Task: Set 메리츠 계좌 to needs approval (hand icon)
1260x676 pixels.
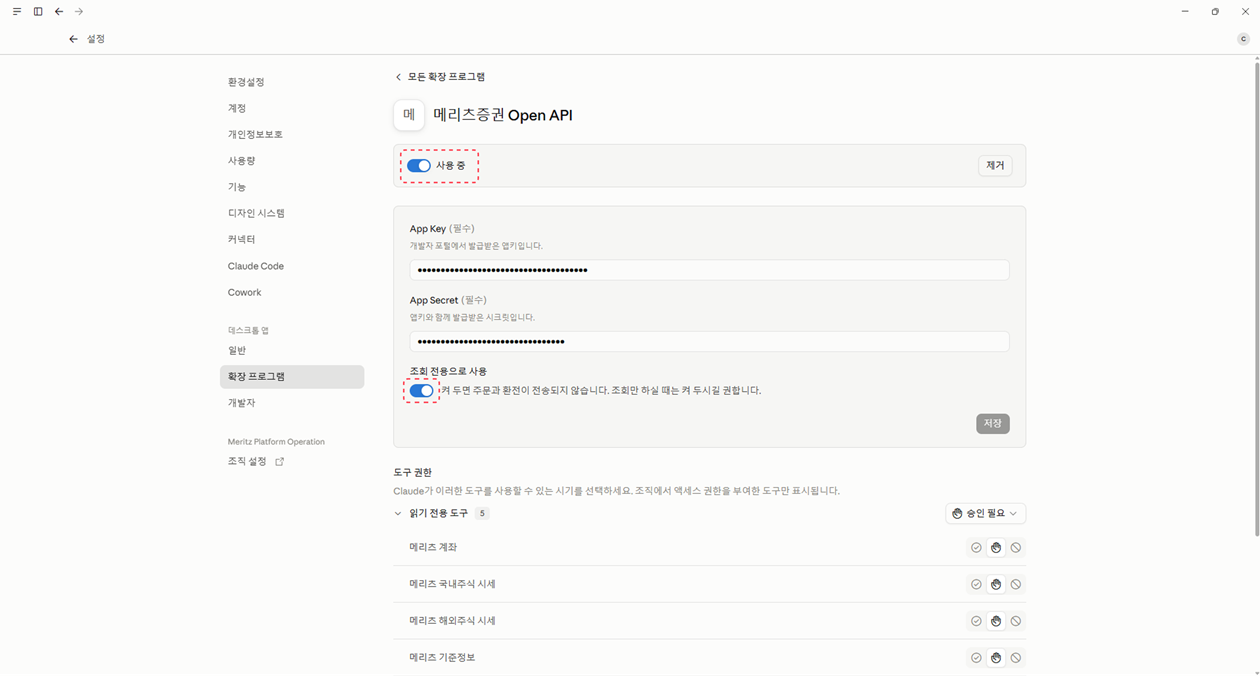Action: coord(996,548)
